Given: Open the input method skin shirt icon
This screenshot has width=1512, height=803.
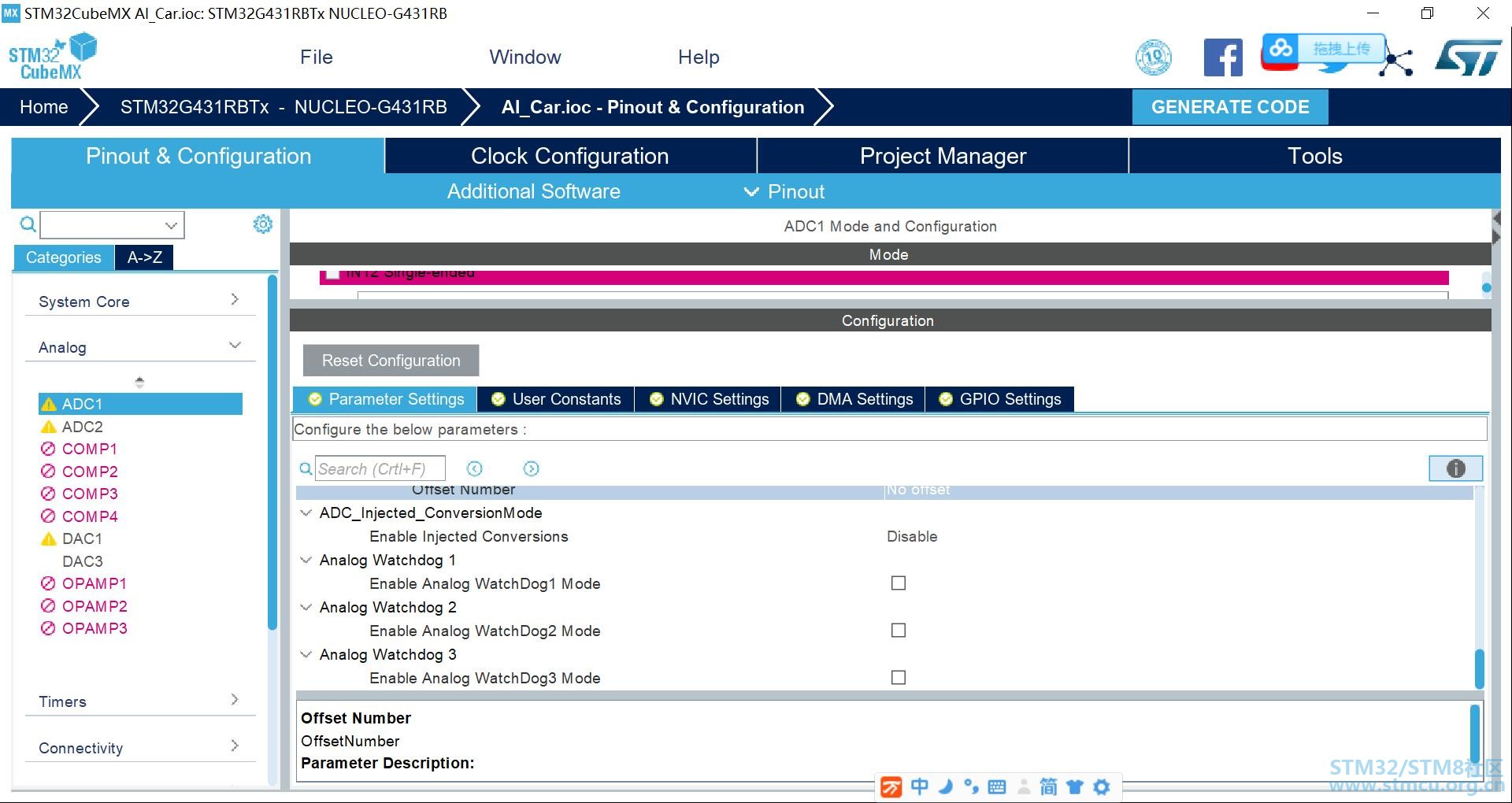Looking at the screenshot, I should point(1075,786).
